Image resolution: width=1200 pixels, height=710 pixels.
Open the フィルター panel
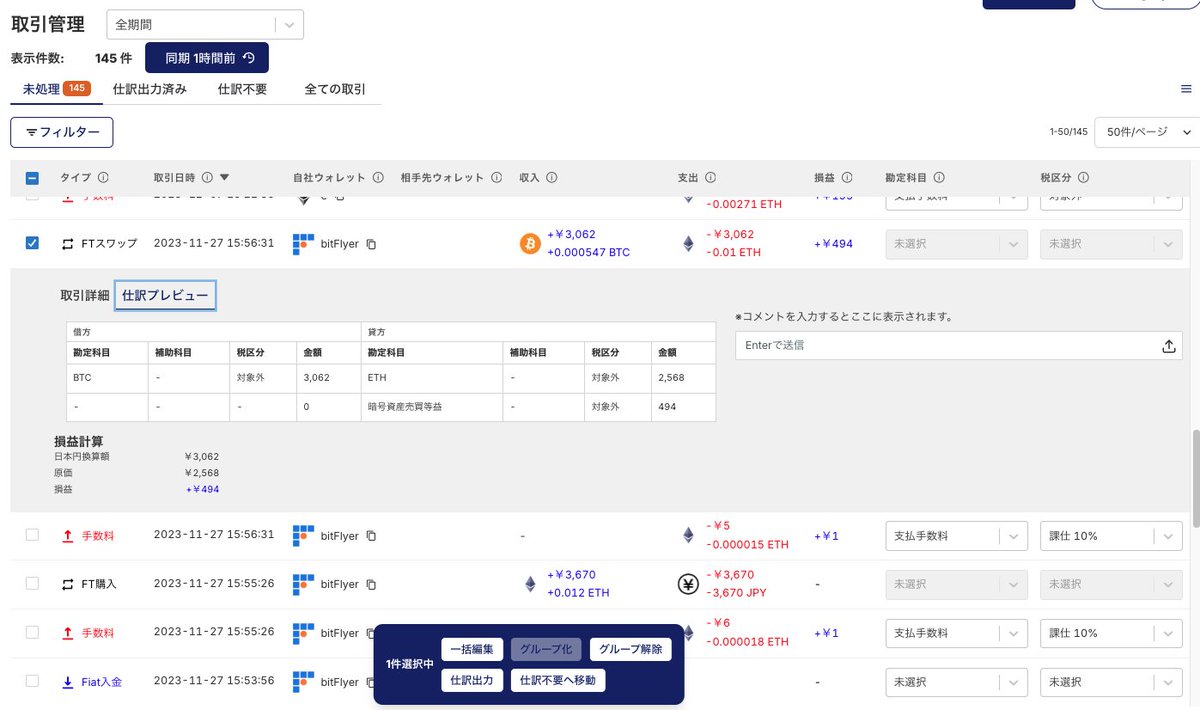61,131
